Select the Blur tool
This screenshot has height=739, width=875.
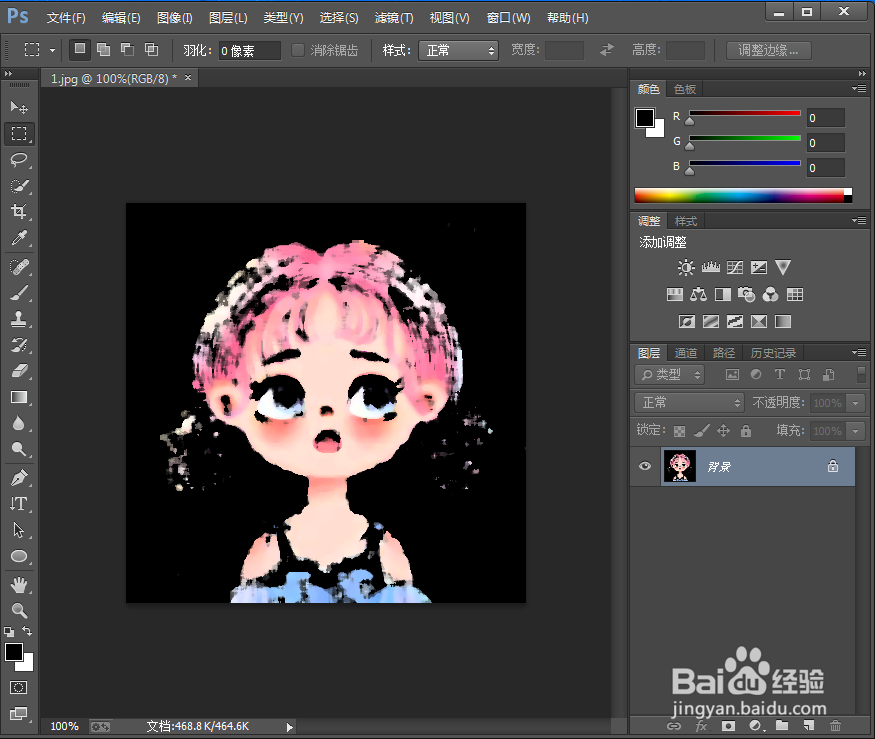(19, 423)
